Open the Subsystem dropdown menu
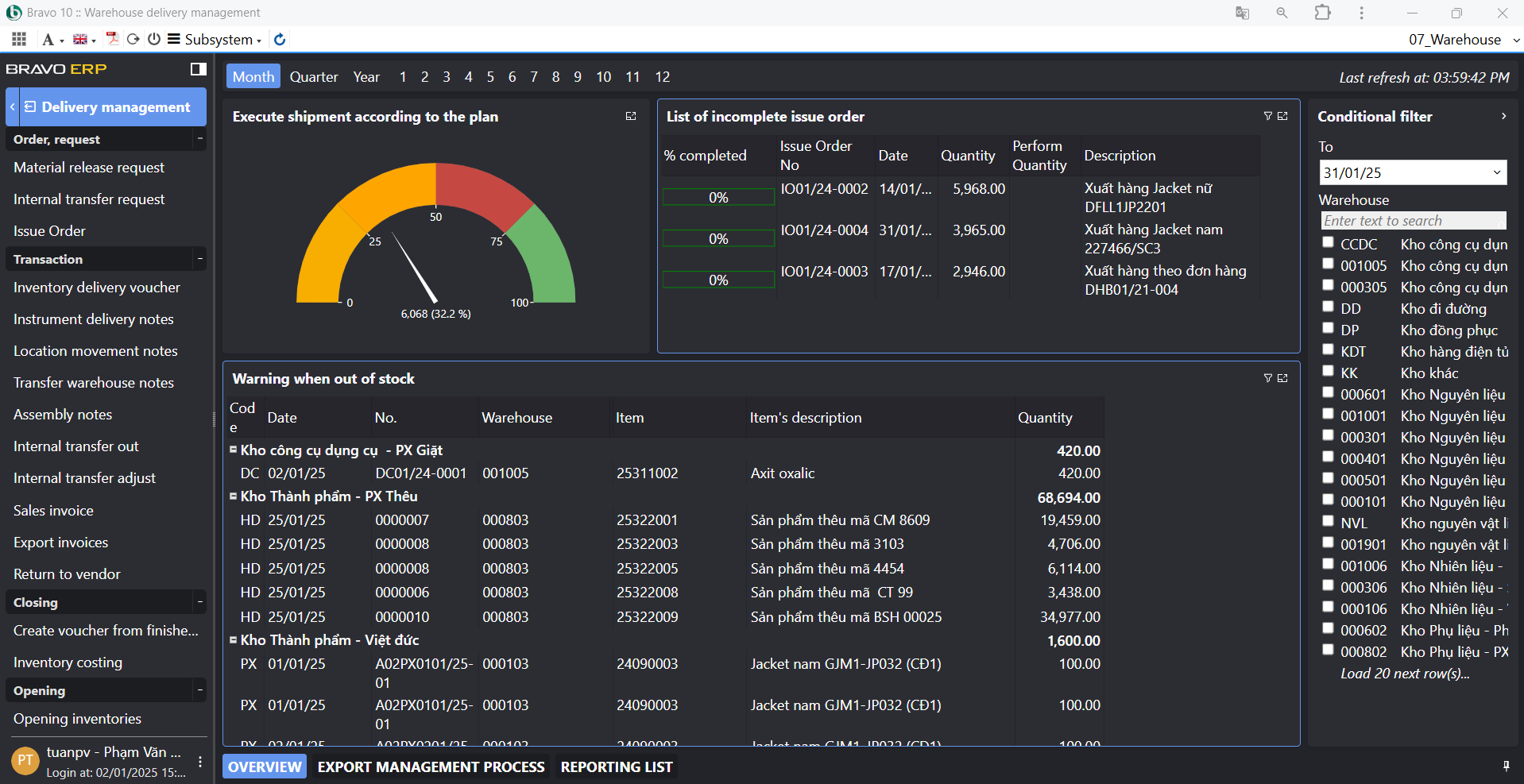 tap(222, 39)
